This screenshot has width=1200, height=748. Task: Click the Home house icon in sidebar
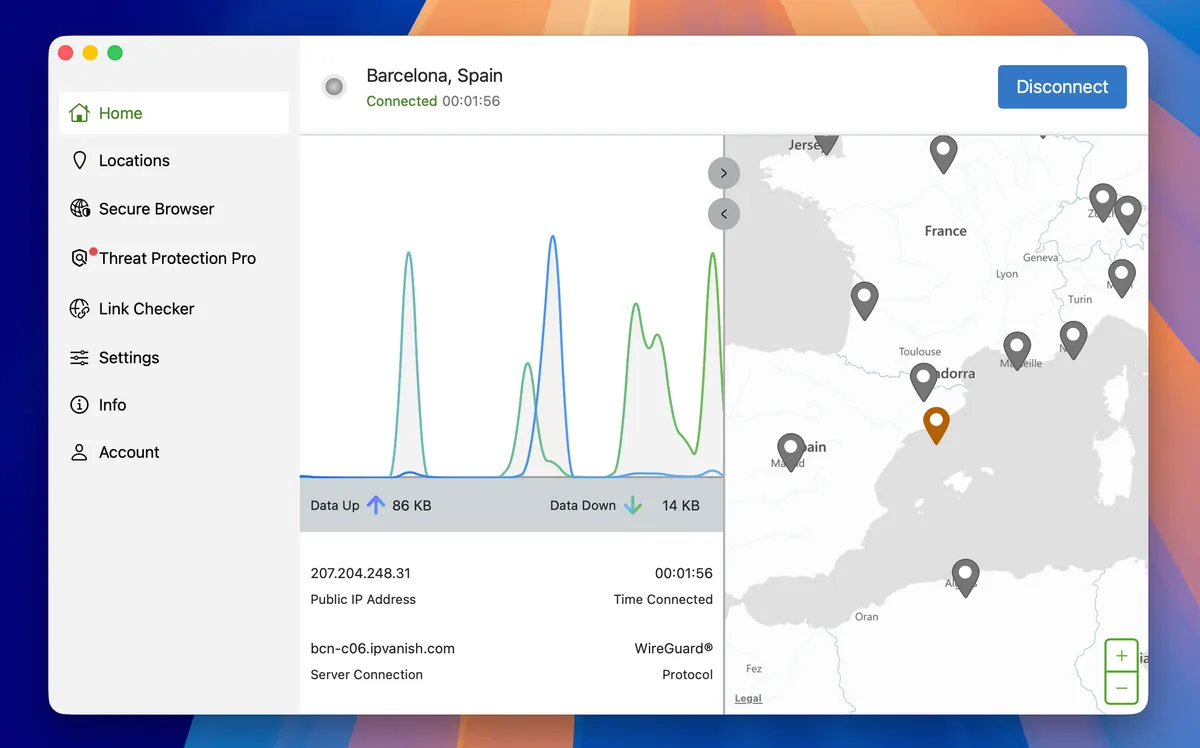79,113
